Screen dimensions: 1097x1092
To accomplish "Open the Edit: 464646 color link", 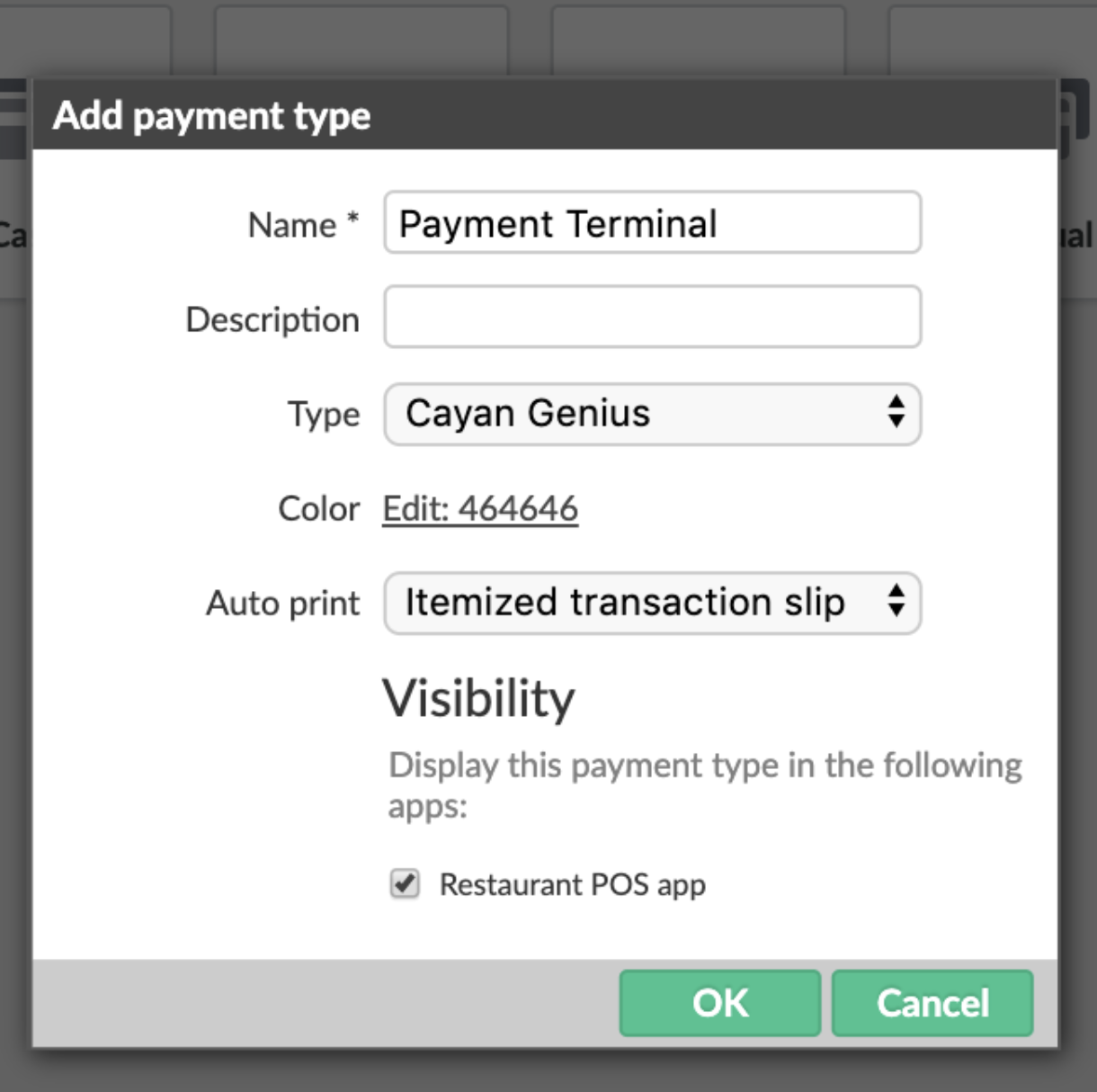I will coord(480,509).
